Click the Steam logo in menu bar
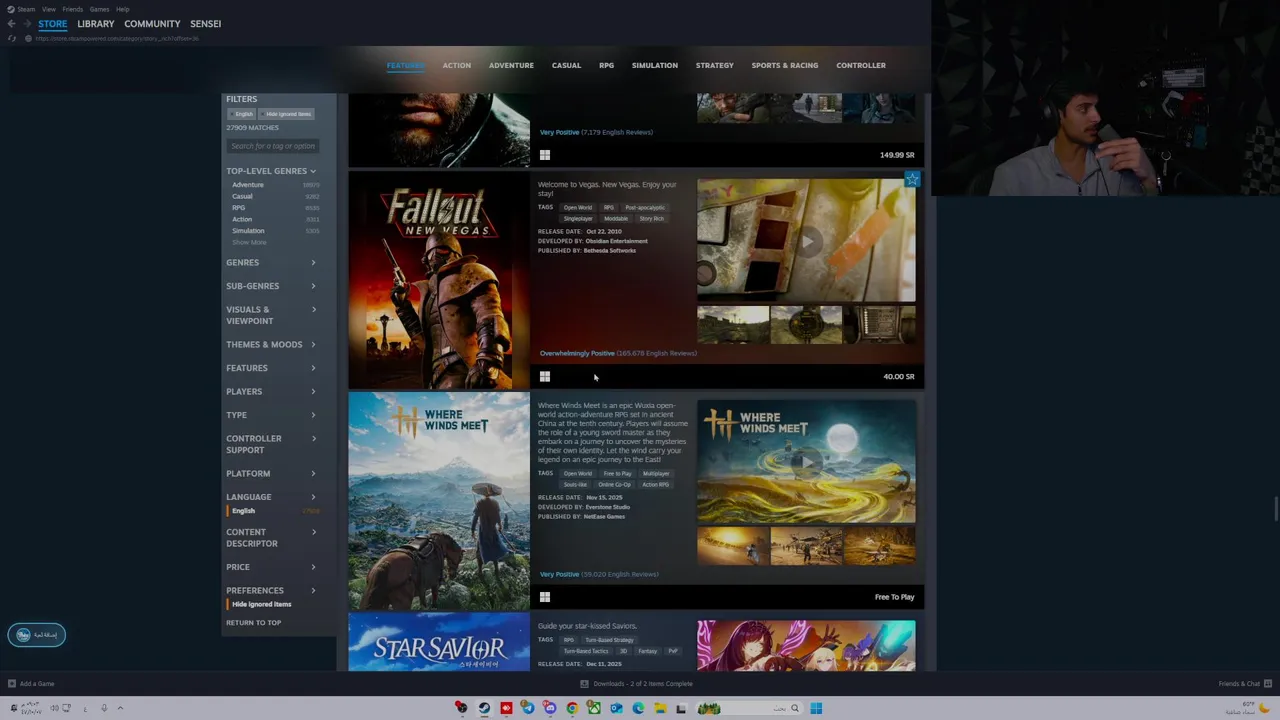The width and height of the screenshot is (1280, 720). pyautogui.click(x=12, y=9)
